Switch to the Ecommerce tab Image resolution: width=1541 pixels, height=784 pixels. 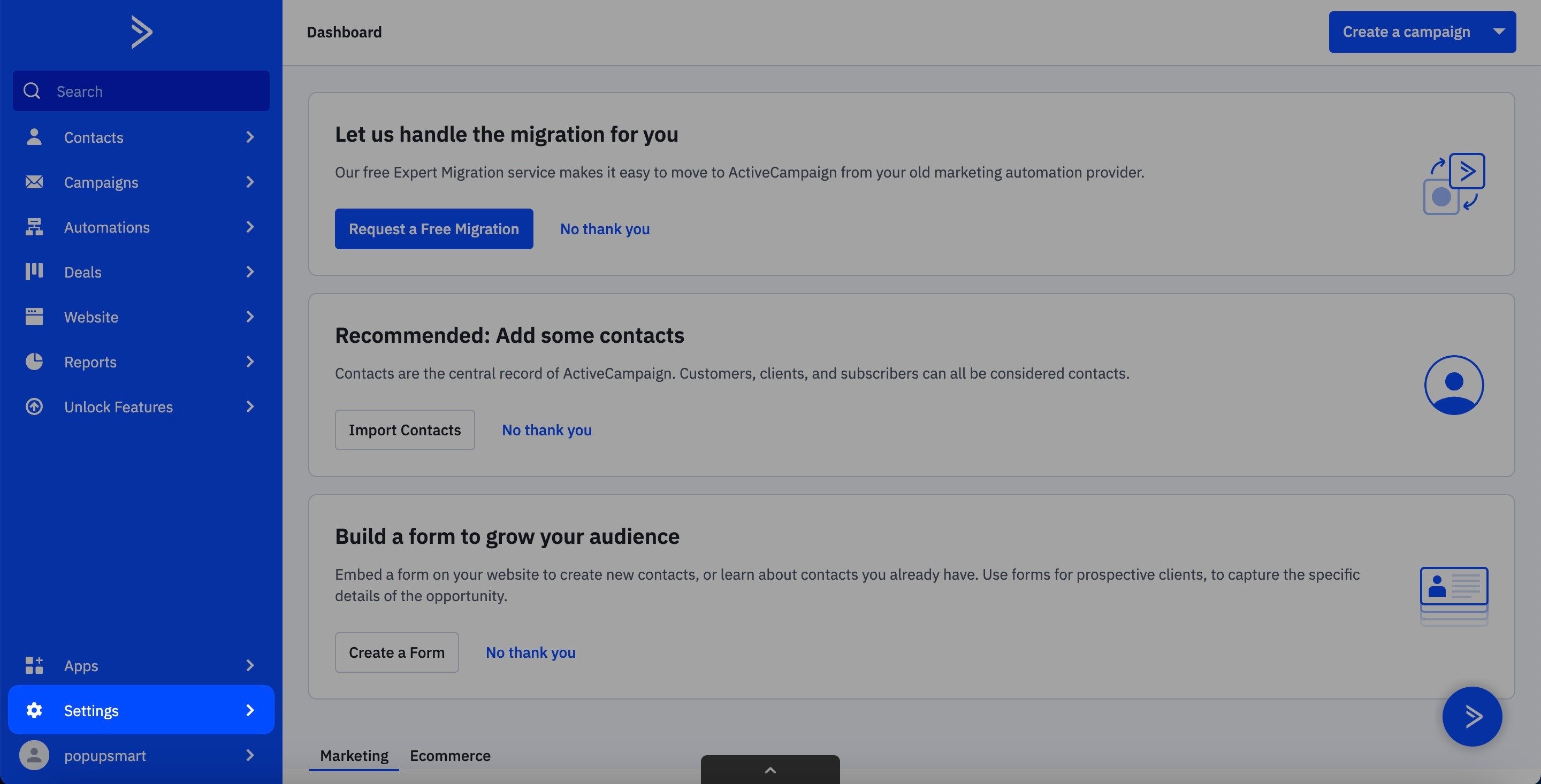point(450,756)
